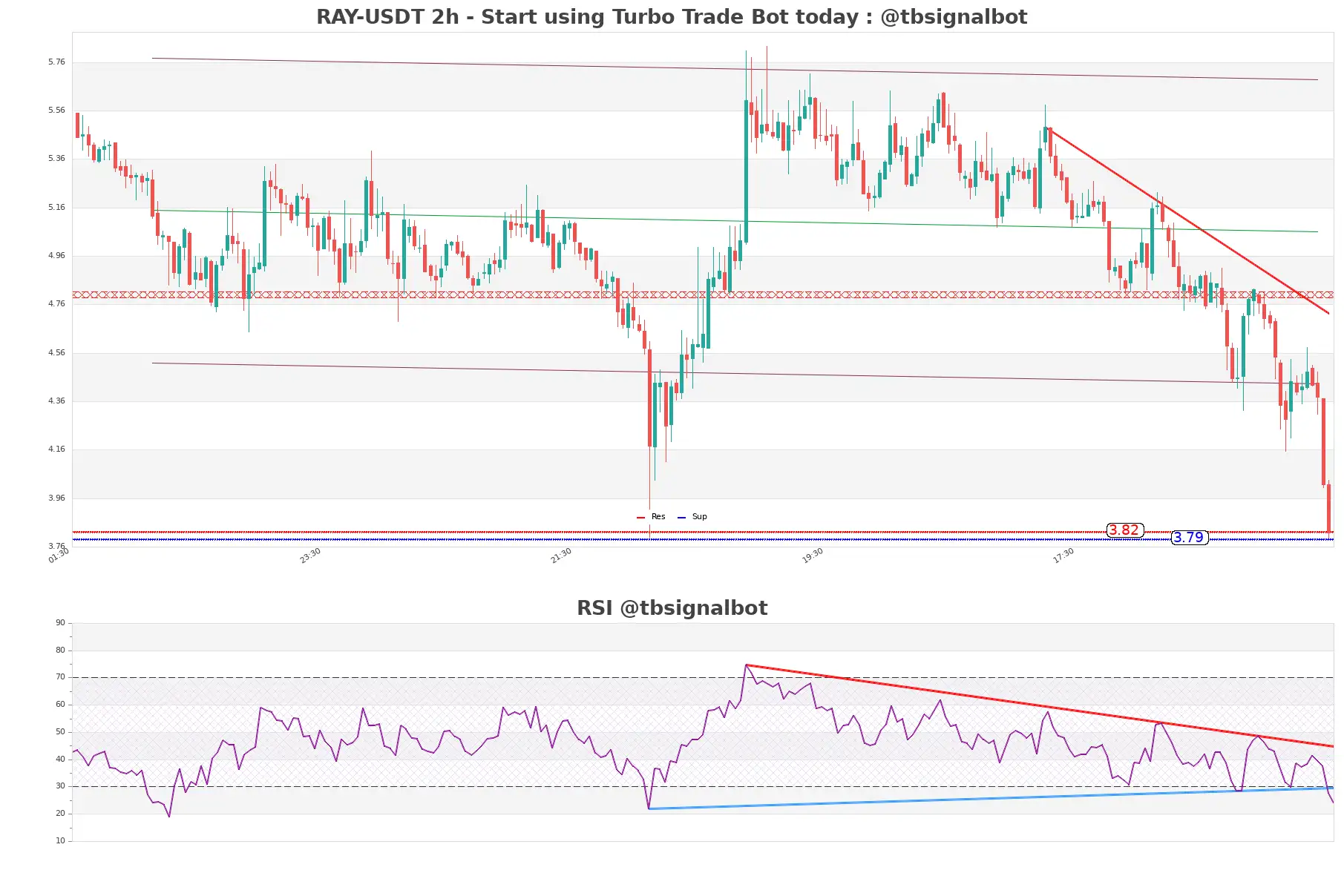
Task: Click the 4.96 price axis label
Action: click(56, 255)
